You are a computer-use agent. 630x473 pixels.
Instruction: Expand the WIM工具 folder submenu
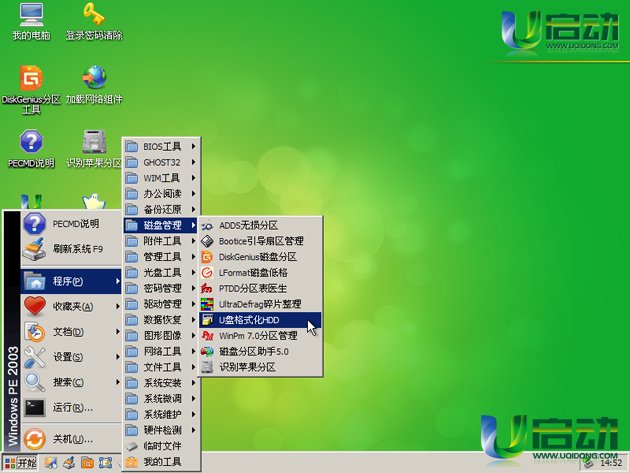coord(161,178)
